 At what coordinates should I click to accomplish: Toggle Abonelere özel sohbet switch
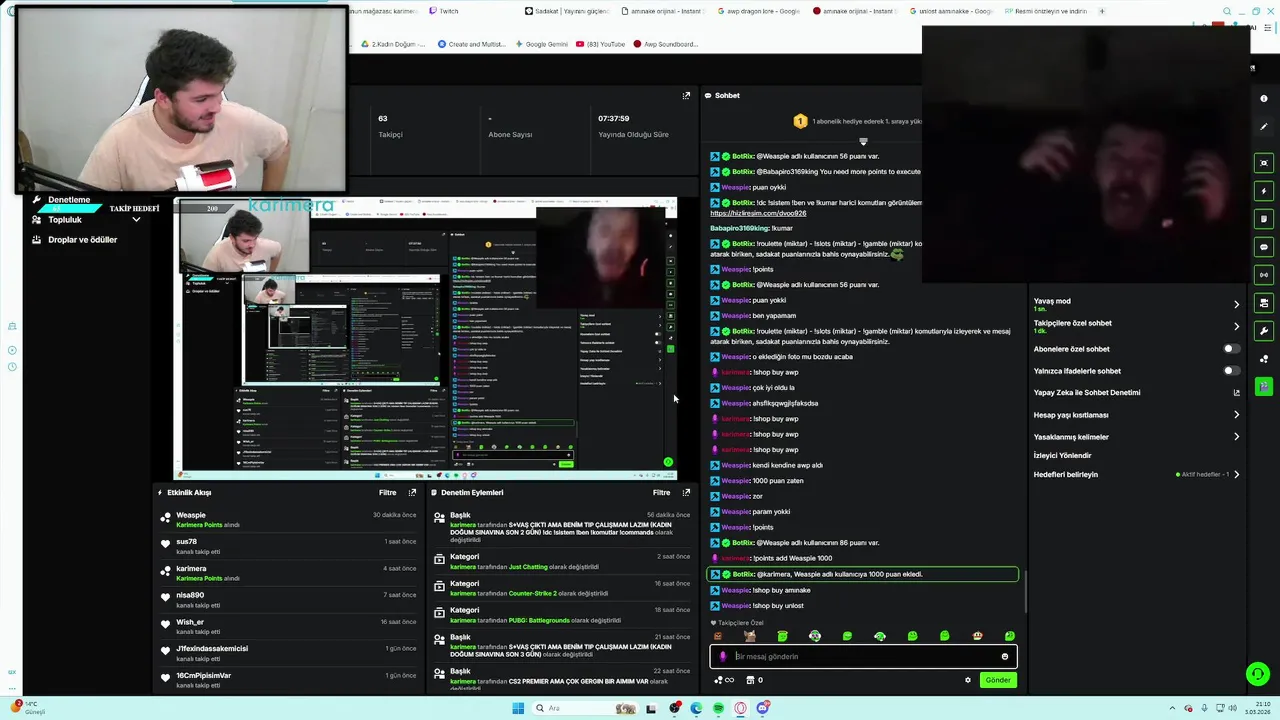(x=1232, y=349)
